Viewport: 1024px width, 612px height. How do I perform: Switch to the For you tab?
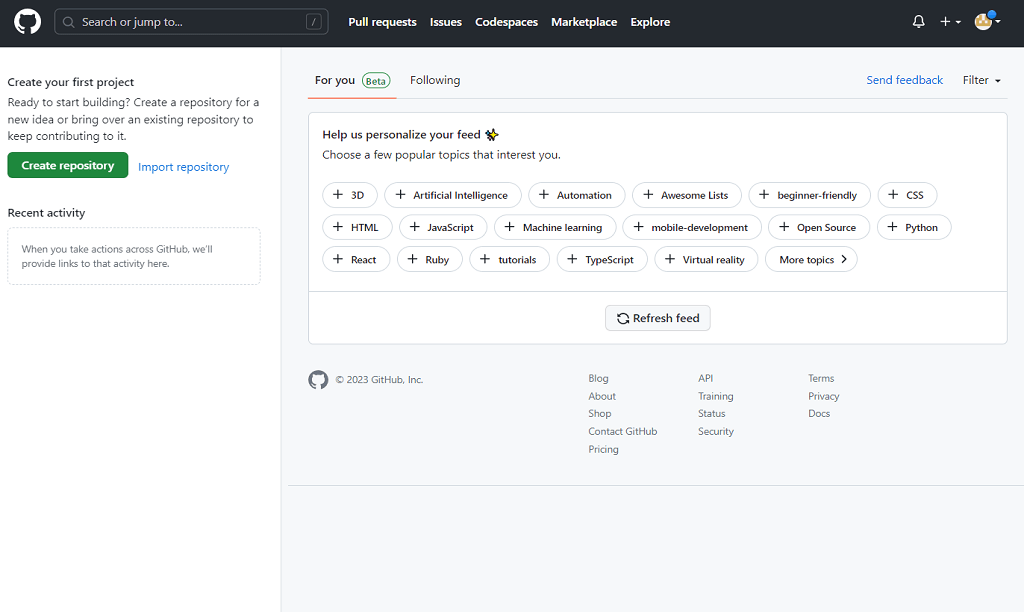[x=352, y=80]
